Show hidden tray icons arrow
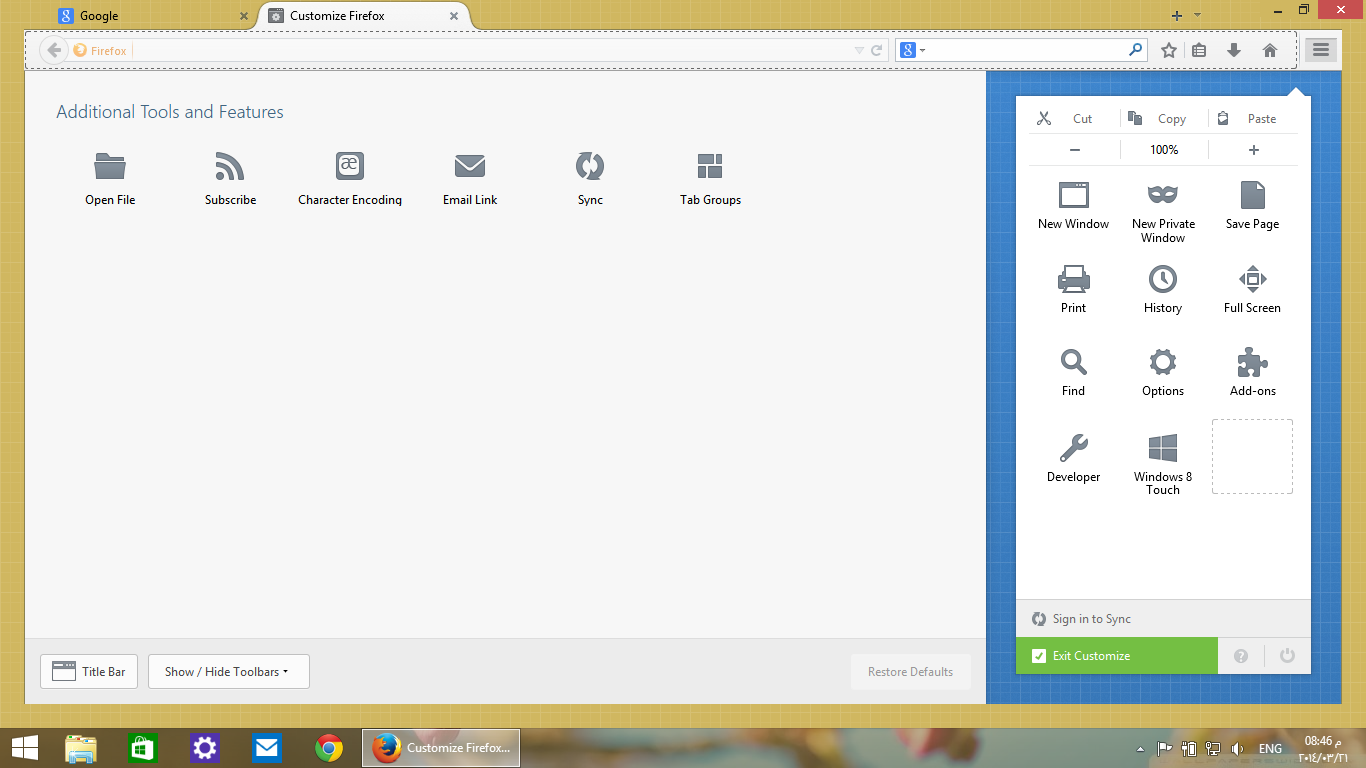This screenshot has width=1366, height=768. (x=1141, y=749)
